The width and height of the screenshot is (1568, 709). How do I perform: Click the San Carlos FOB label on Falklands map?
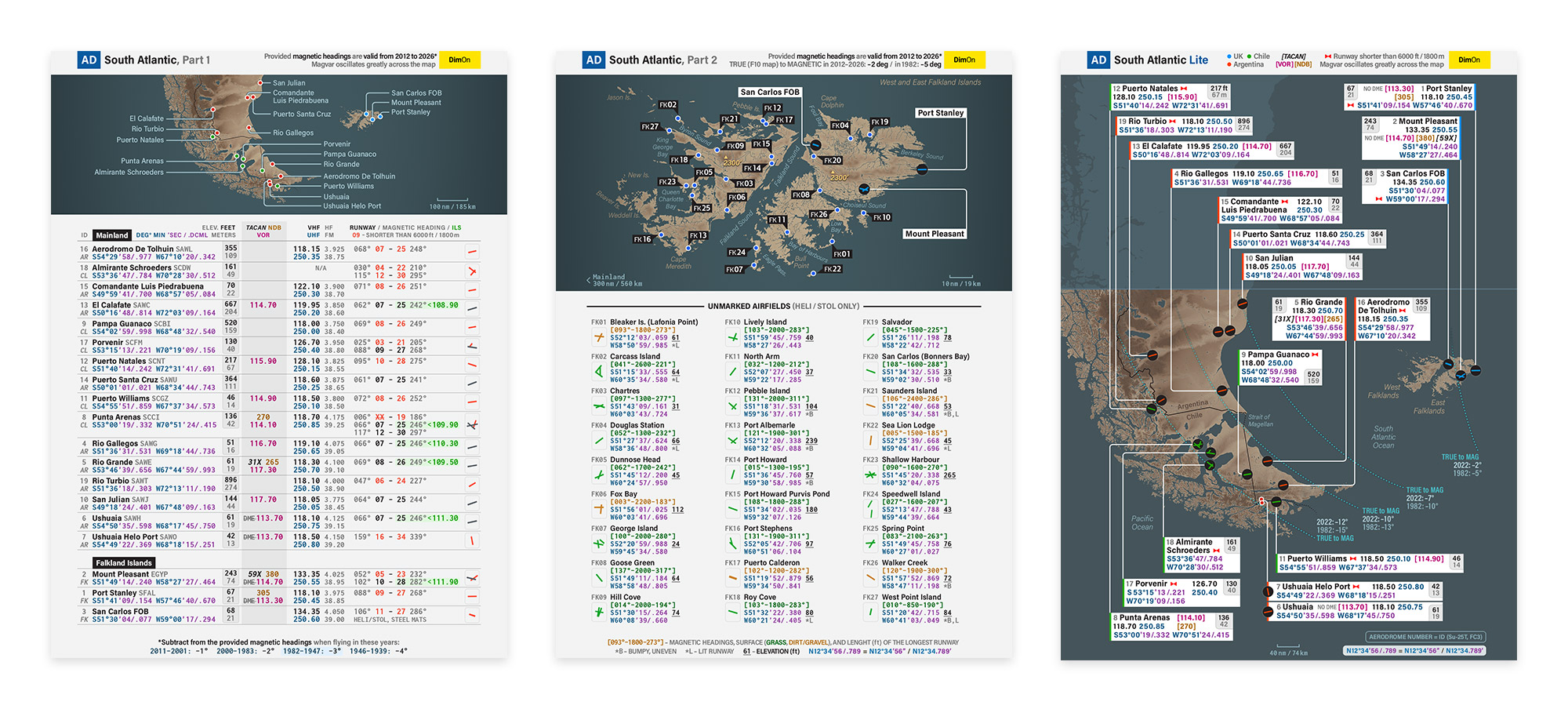(x=770, y=92)
